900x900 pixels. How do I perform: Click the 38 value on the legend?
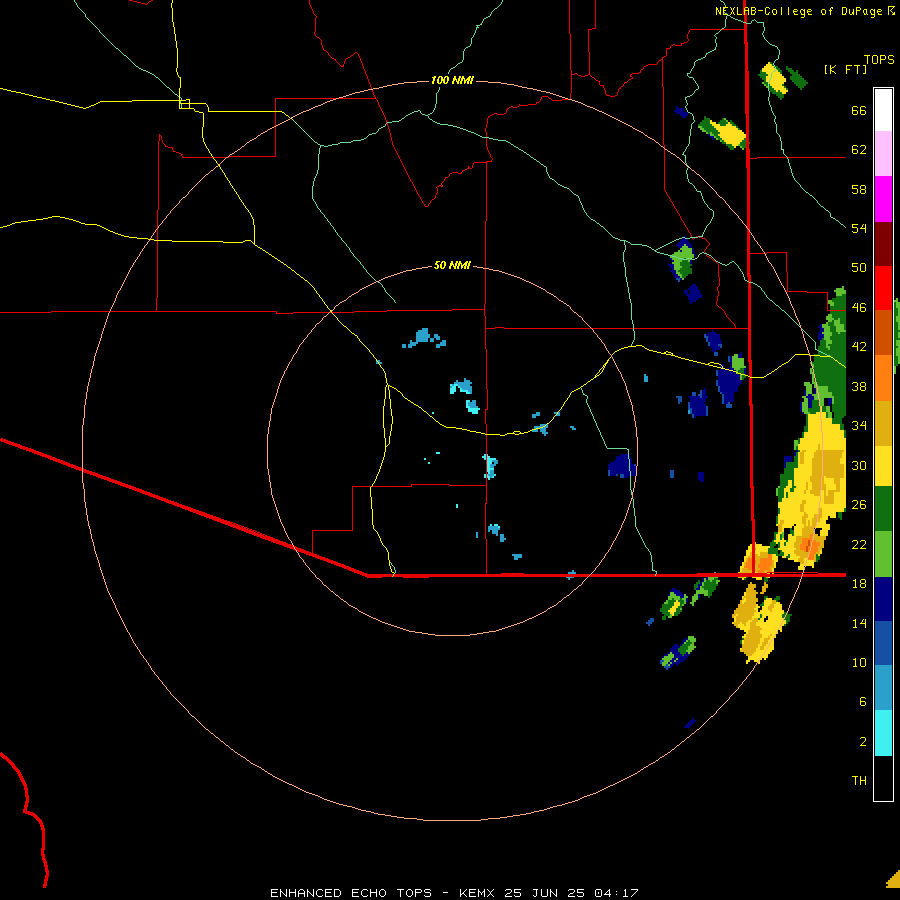tap(859, 386)
